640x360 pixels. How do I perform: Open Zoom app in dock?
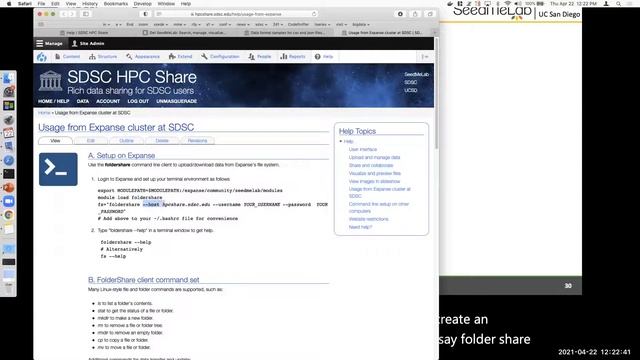coord(9,201)
